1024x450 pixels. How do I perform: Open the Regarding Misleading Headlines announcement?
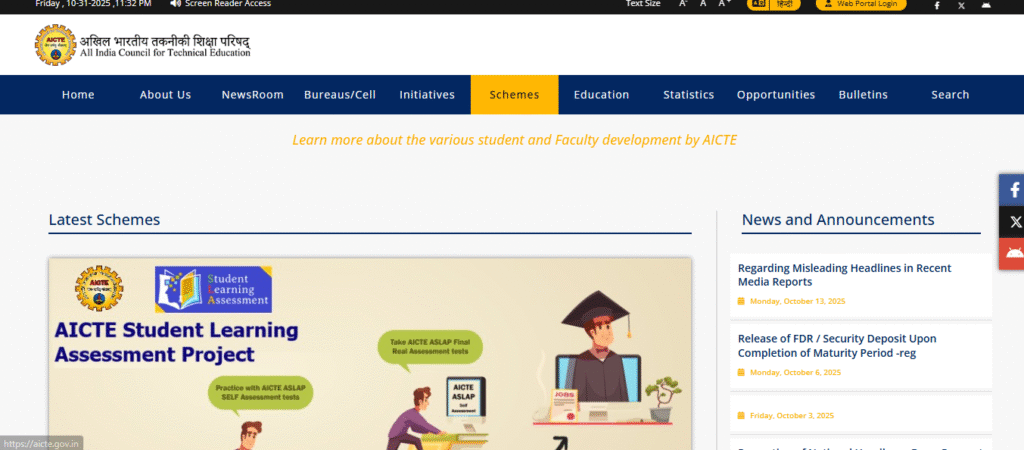pos(844,275)
